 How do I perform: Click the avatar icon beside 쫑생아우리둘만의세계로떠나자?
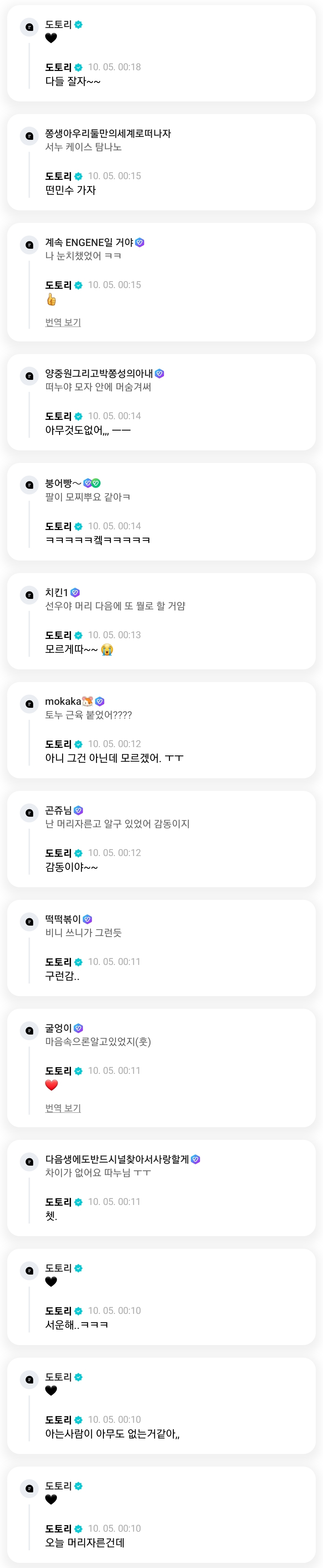click(29, 136)
